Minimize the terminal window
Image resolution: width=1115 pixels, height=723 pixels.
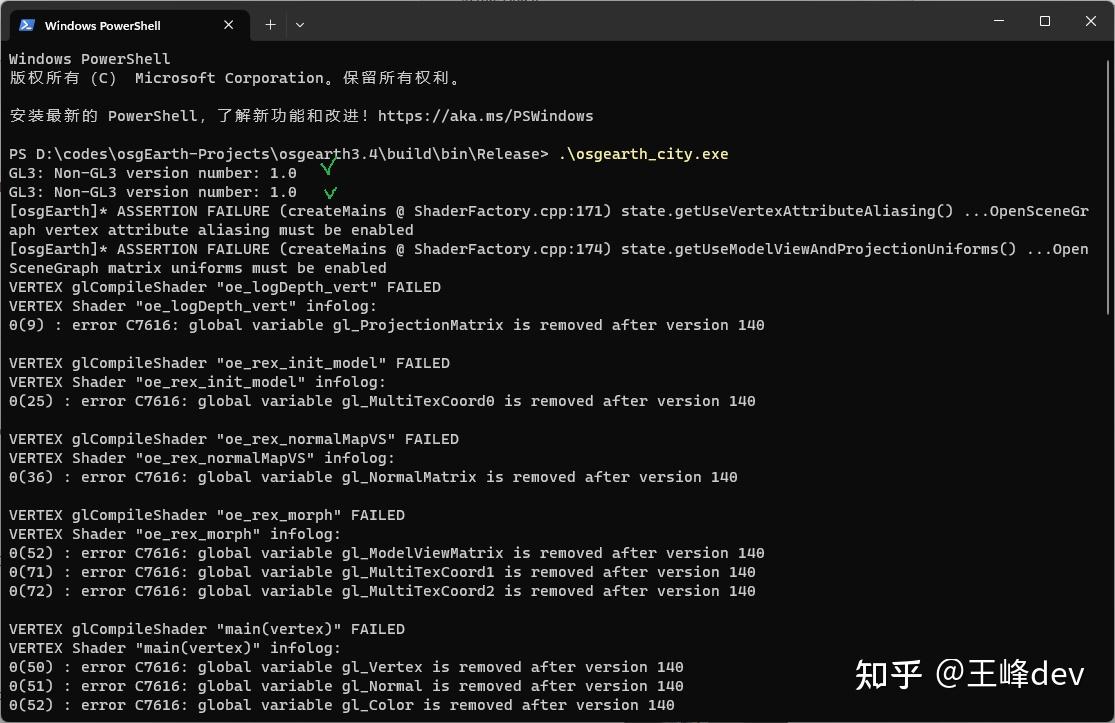coord(998,21)
